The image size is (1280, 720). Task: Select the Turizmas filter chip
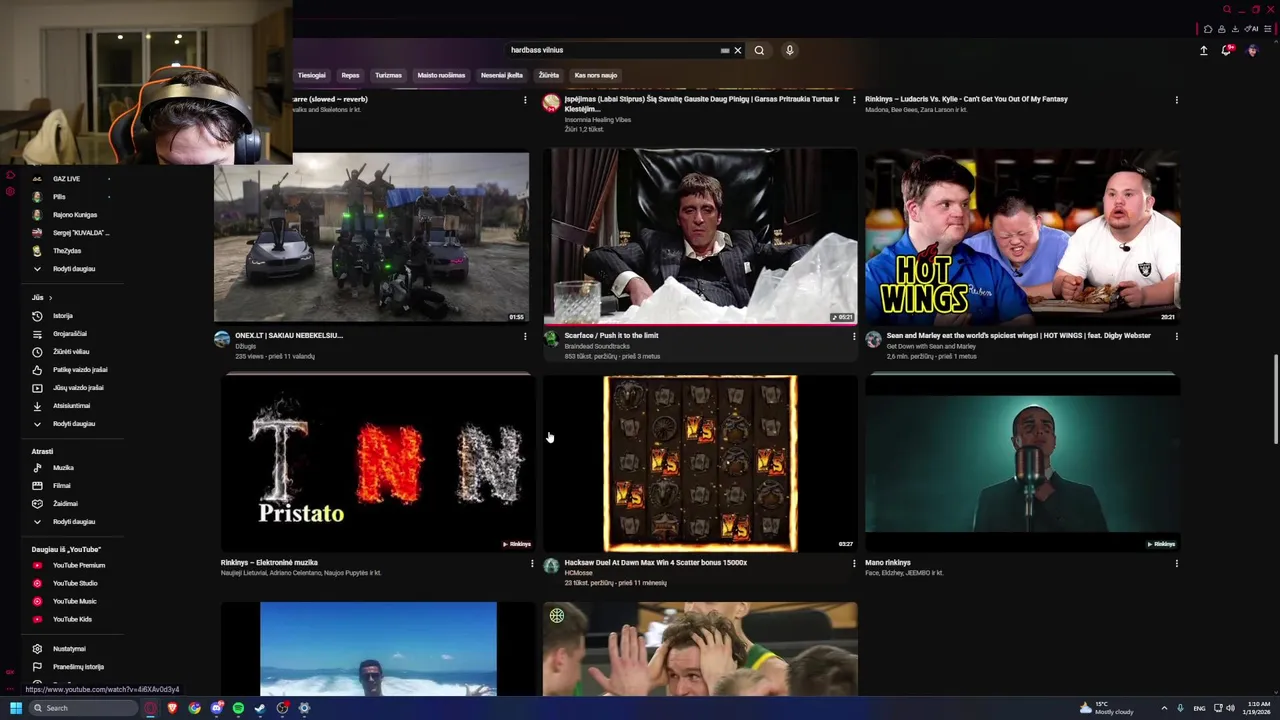[388, 75]
